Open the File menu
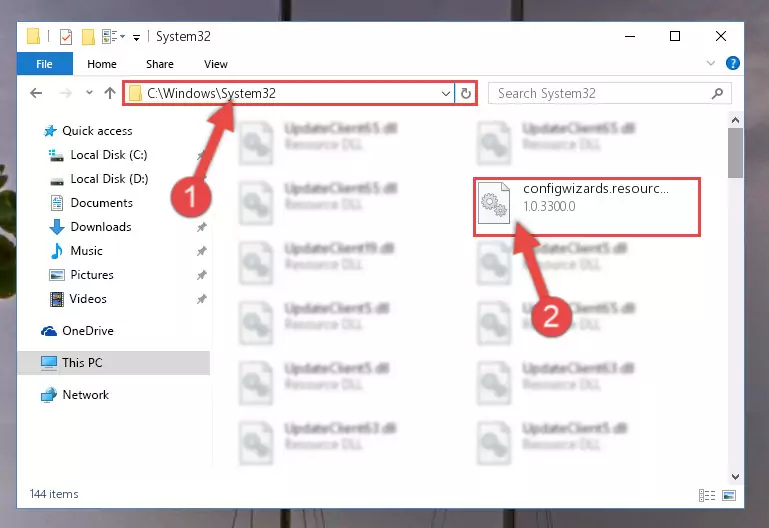This screenshot has height=528, width=769. (45, 64)
